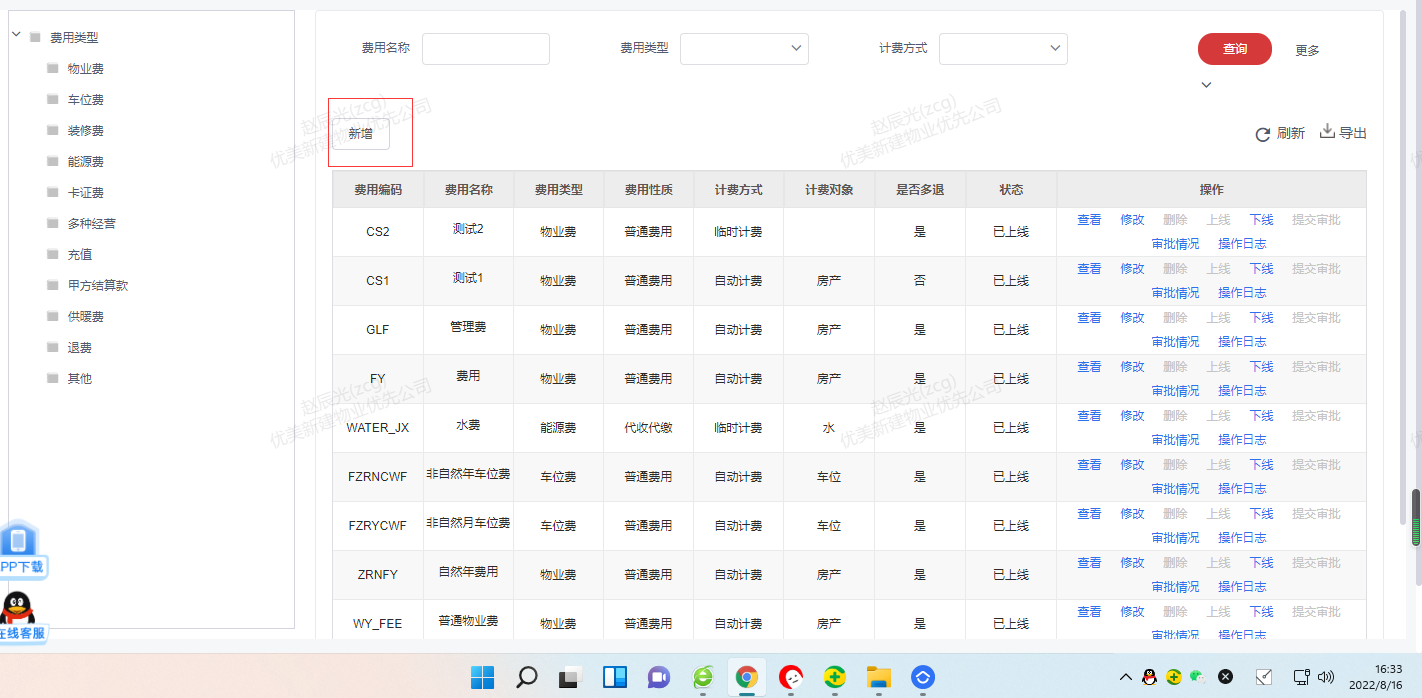
Task: Click the volume speaker tray icon
Action: click(1327, 677)
